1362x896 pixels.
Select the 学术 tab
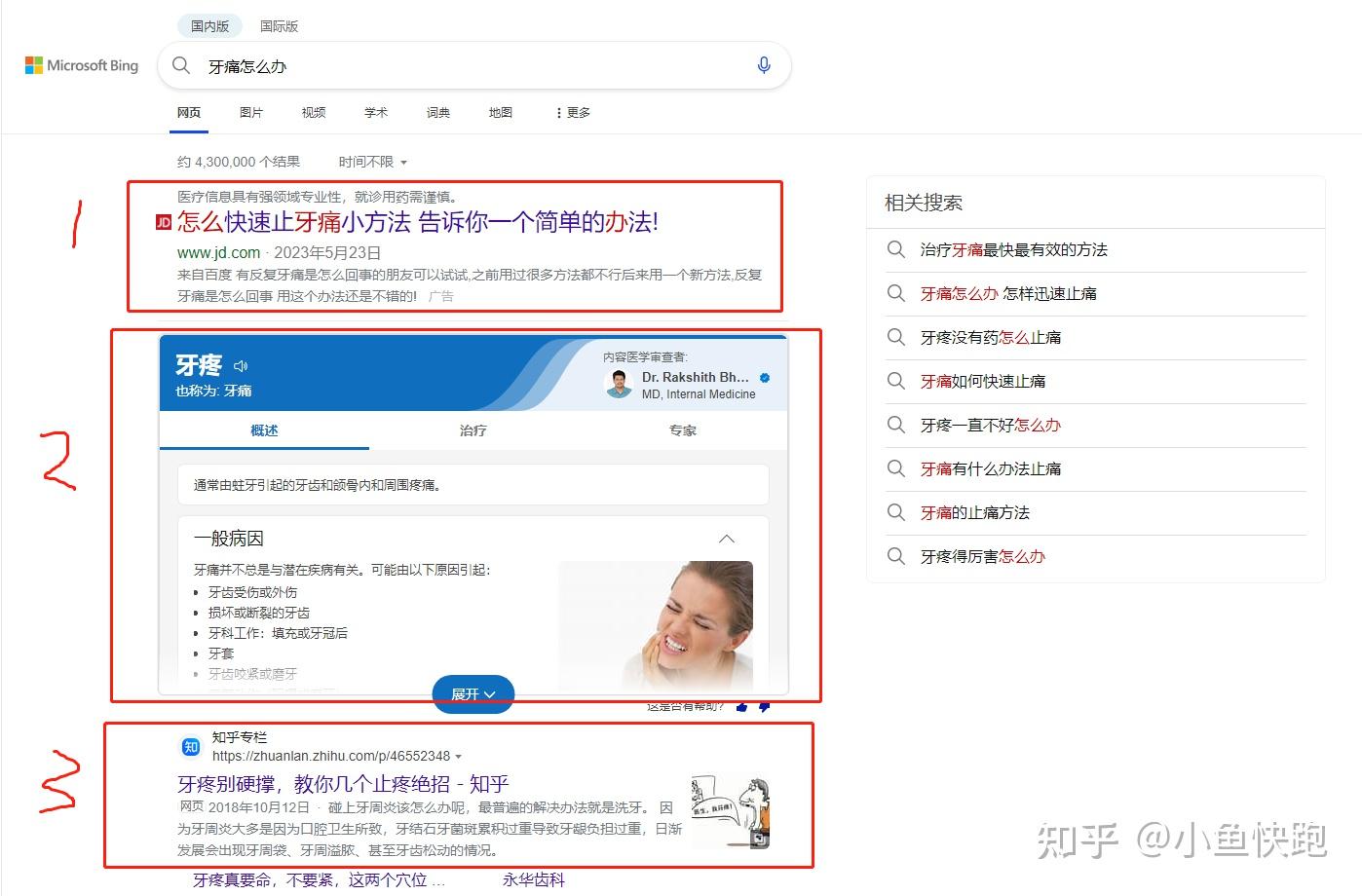pyautogui.click(x=376, y=113)
